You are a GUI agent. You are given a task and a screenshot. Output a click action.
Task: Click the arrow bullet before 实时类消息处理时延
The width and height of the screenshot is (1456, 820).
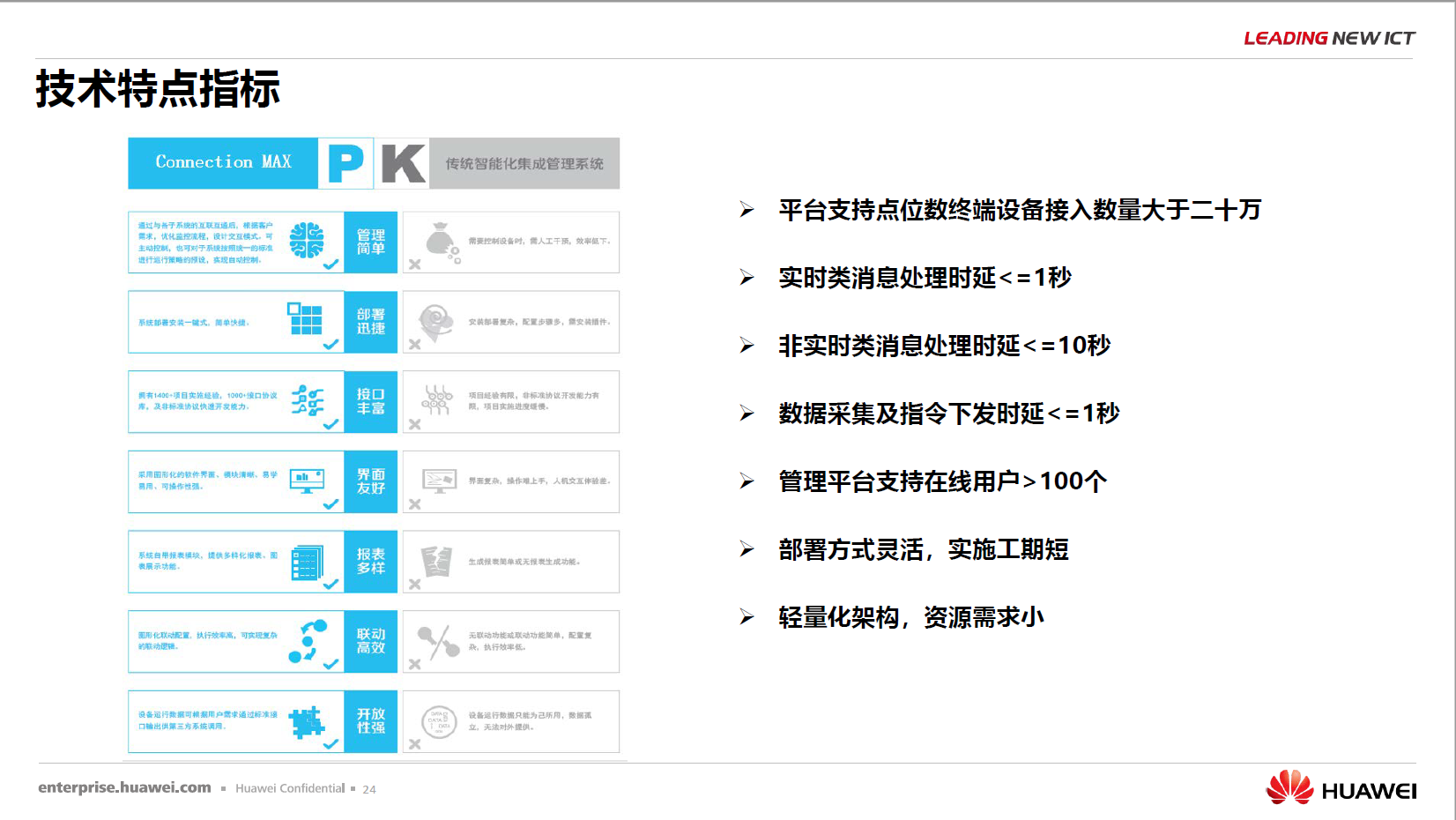tap(747, 278)
